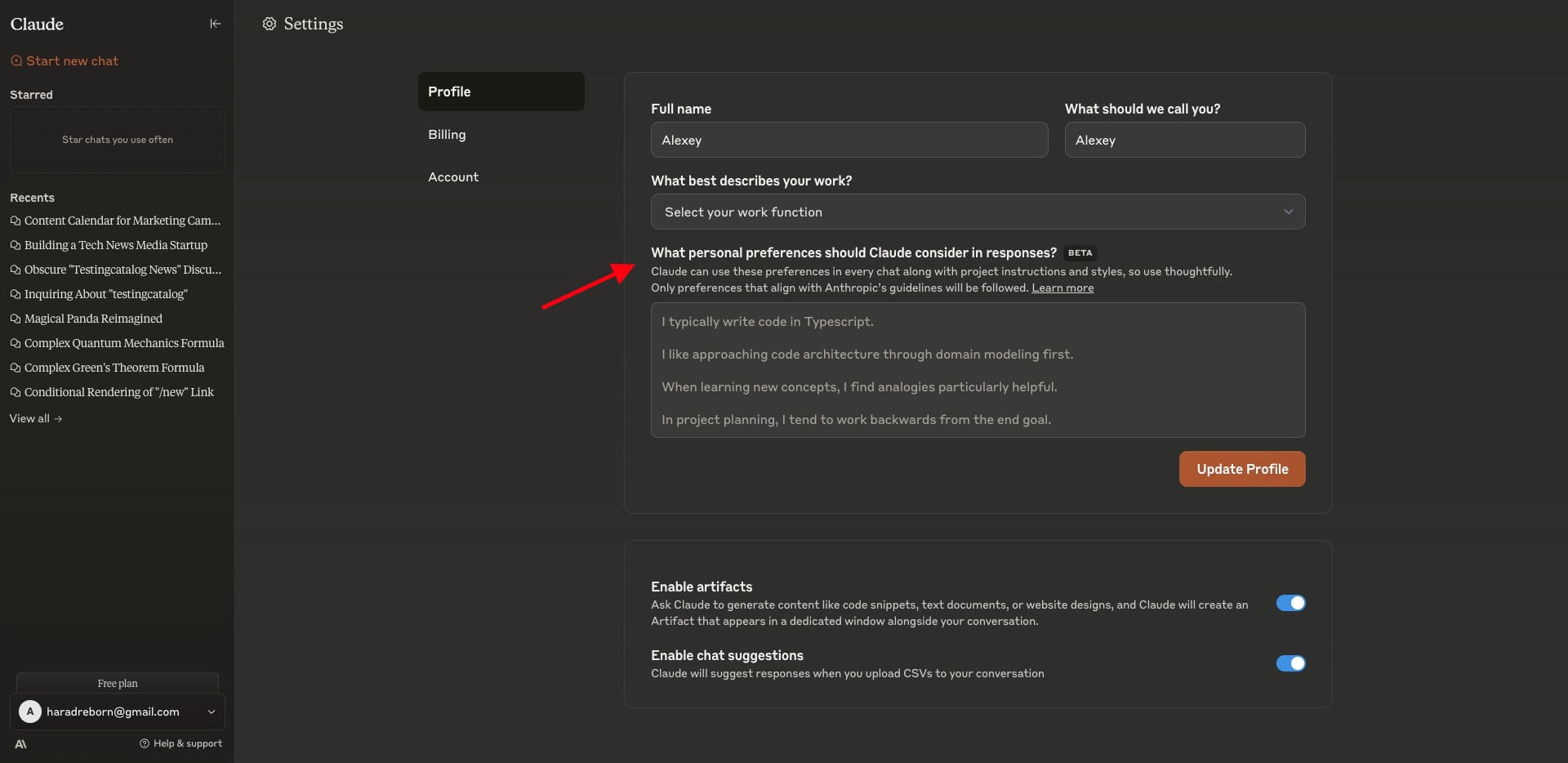This screenshot has height=763, width=1568.
Task: Click the What should we call you field
Action: [x=1184, y=140]
